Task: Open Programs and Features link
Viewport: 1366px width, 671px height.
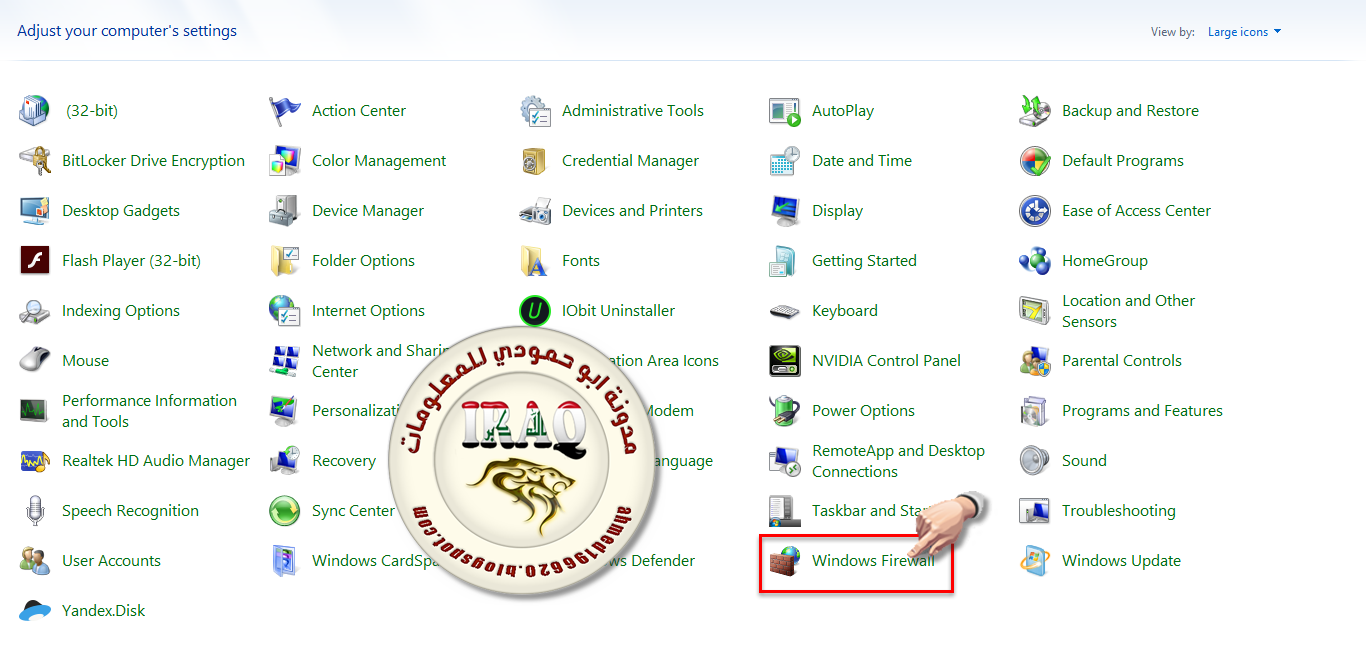Action: (x=1142, y=411)
